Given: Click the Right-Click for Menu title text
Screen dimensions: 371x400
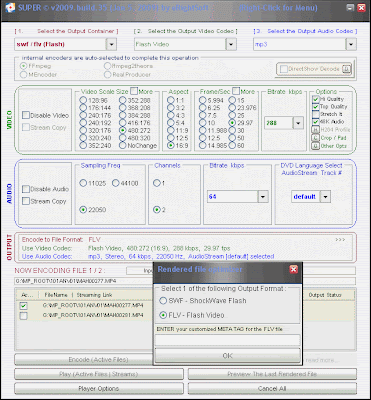Looking at the screenshot, I should tap(278, 8).
